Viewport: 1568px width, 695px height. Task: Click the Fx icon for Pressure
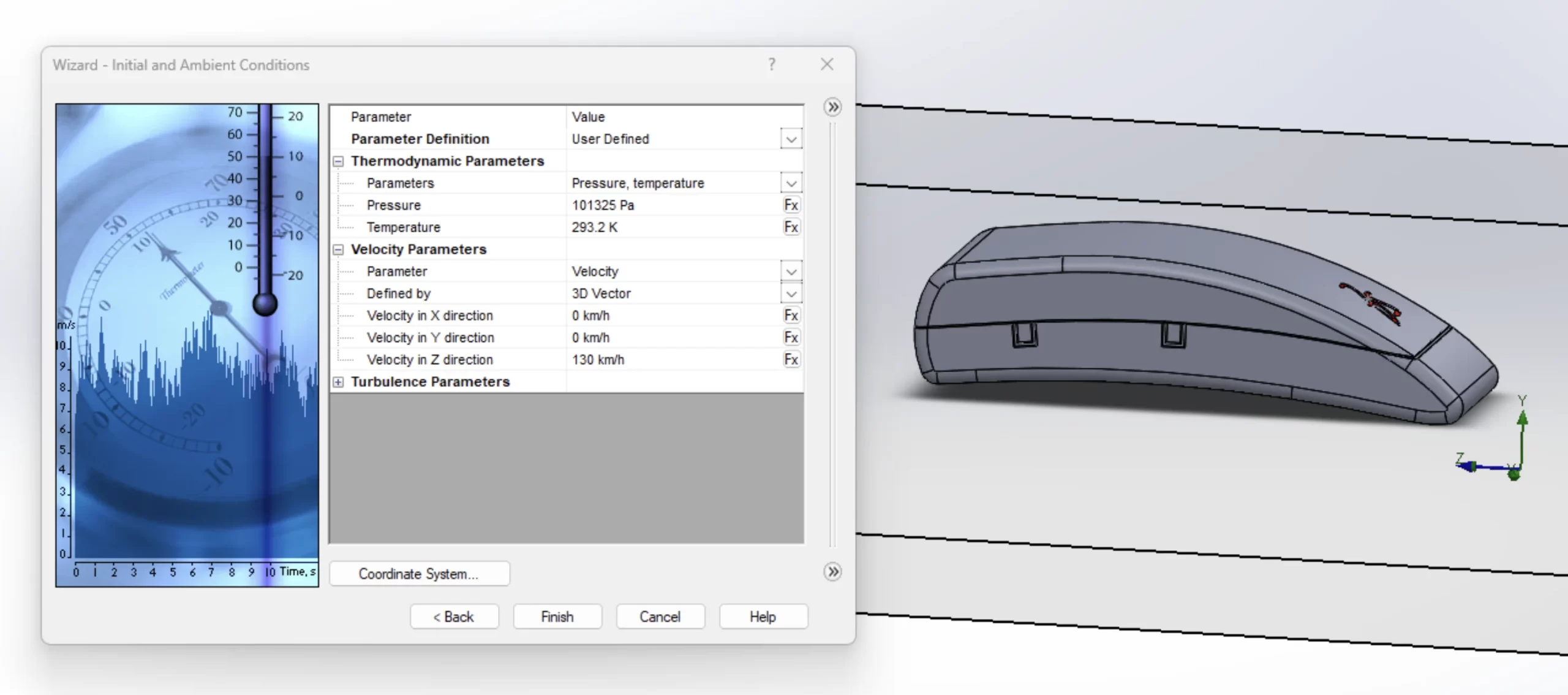(791, 205)
